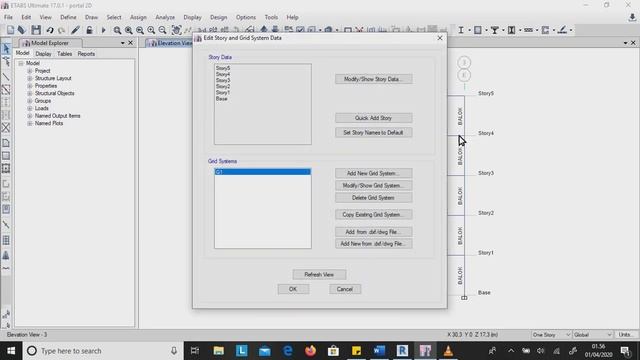
Task: Click Add New from .dxf/.dwg File button
Action: pyautogui.click(x=373, y=244)
